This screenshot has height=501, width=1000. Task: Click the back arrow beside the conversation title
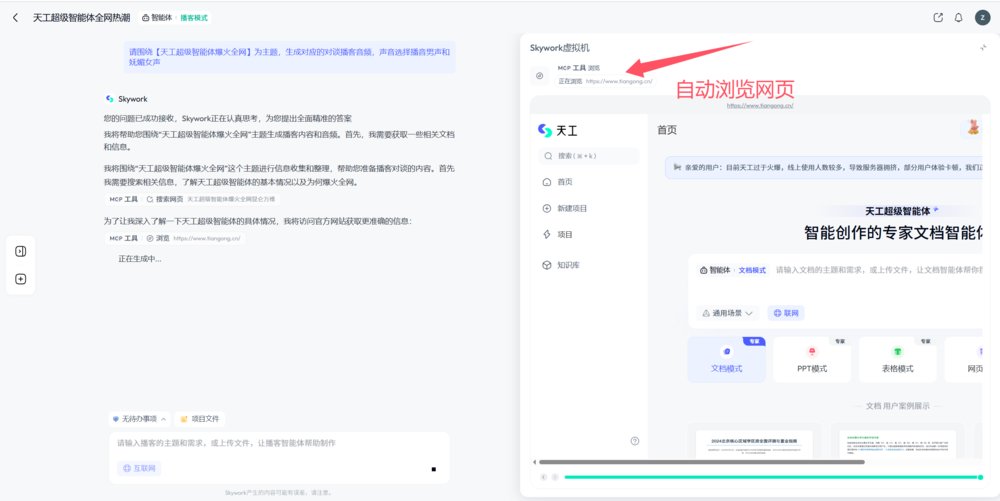point(15,18)
